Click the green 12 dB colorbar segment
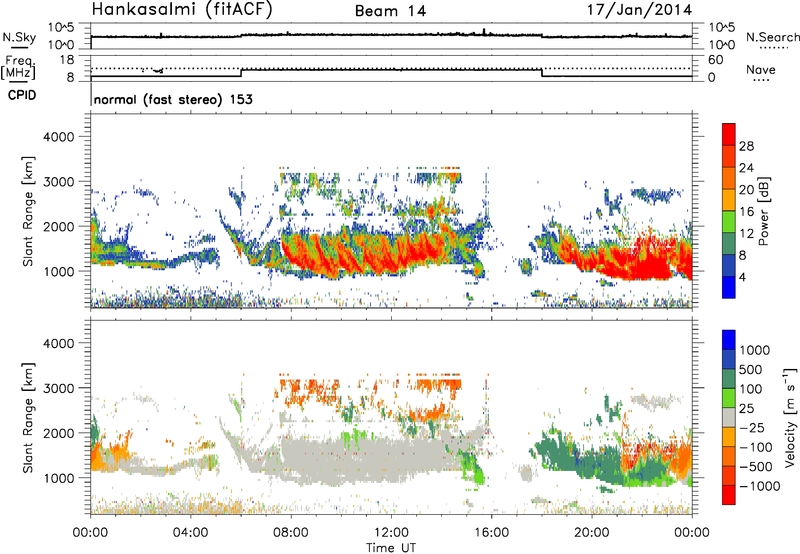Viewport: 800px width, 554px height. tap(729, 221)
